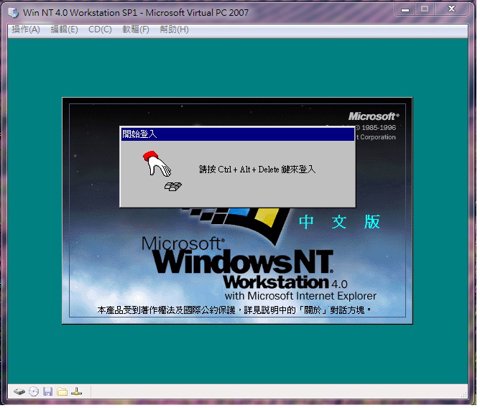Maximize the Virtual PC window
This screenshot has height=408, width=480.
coord(424,10)
